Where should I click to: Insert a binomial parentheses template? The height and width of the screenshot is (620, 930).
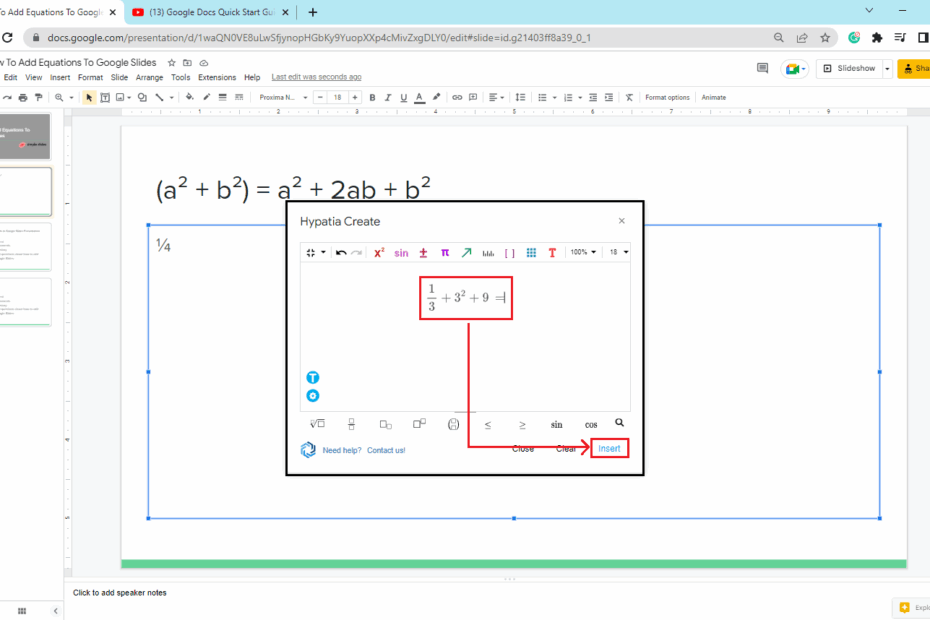(454, 424)
